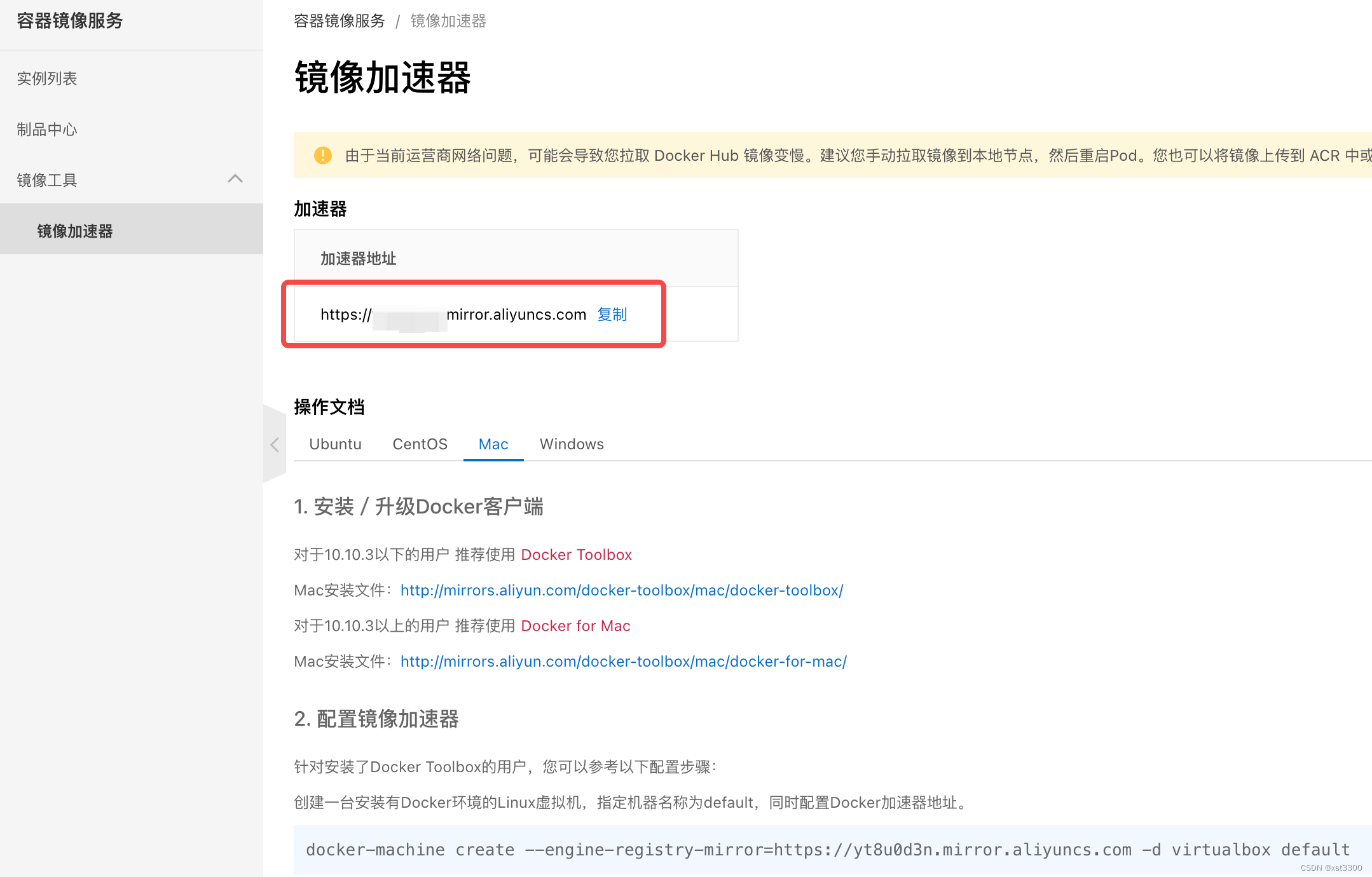
Task: Click the 镜像加速器 breadcrumb item
Action: [x=448, y=21]
